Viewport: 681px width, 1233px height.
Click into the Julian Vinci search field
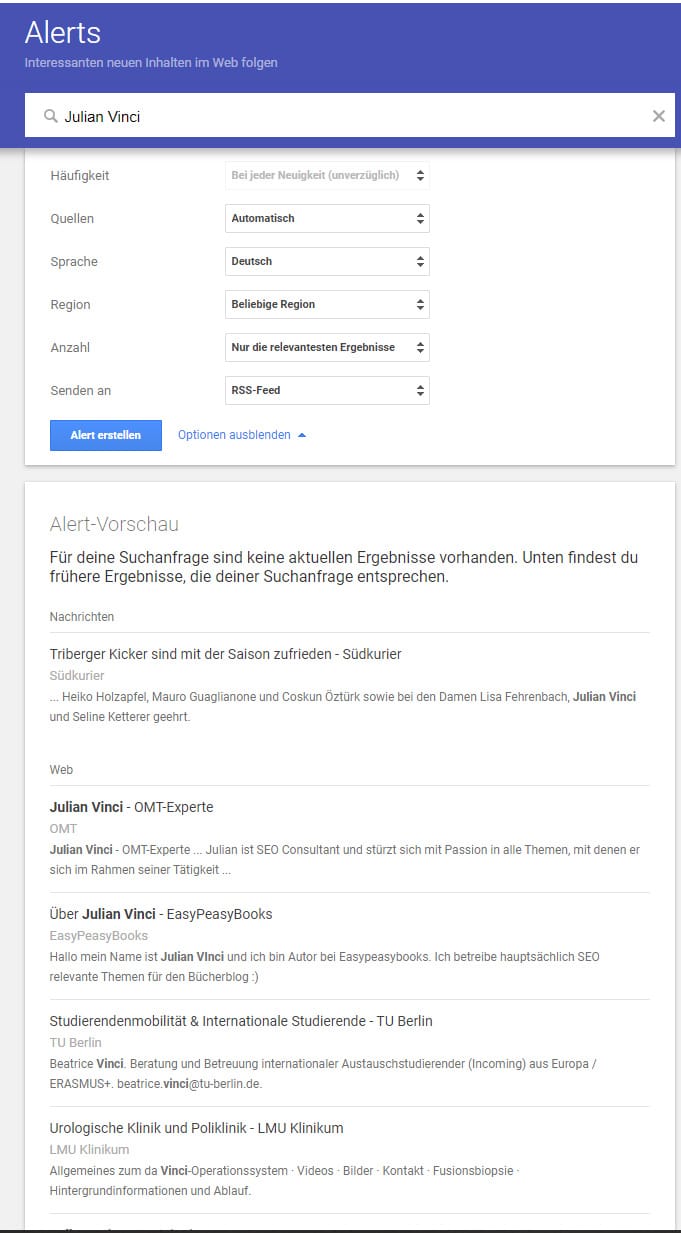[x=350, y=116]
